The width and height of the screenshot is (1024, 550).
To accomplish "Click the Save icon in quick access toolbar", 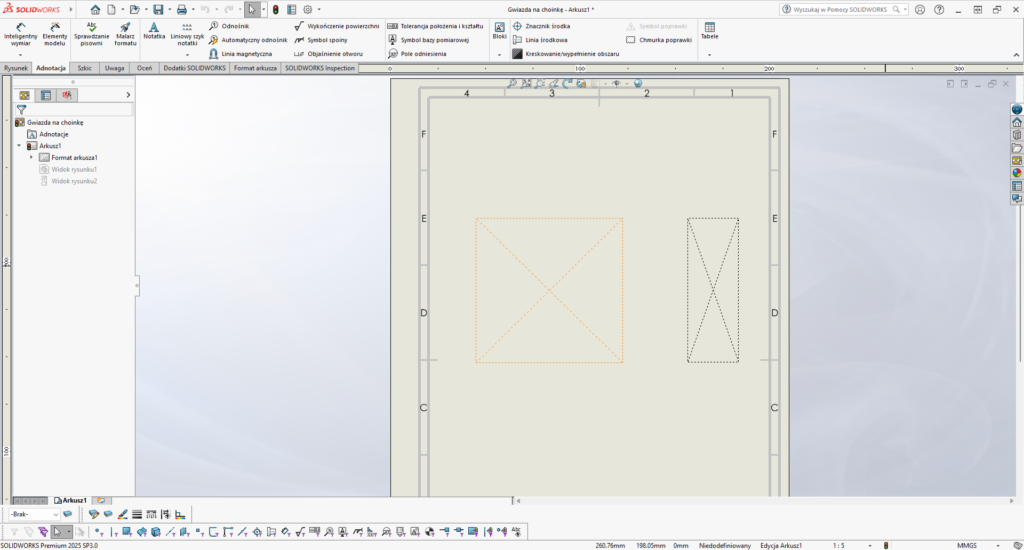I will 158,9.
